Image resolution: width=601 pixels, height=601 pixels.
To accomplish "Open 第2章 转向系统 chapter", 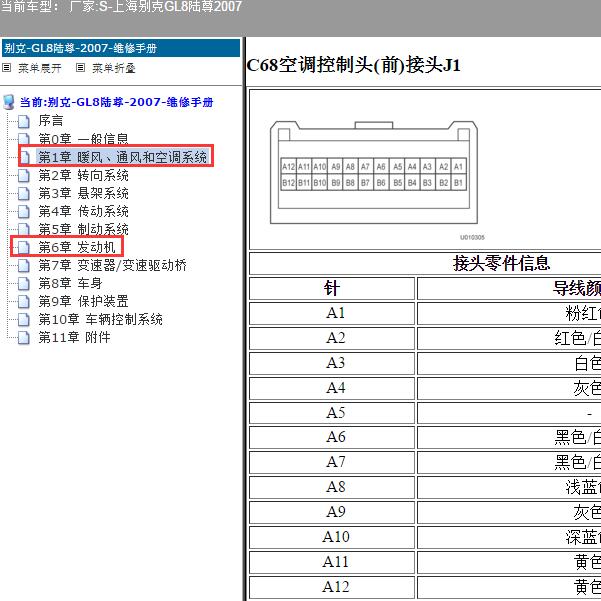I will [84, 175].
